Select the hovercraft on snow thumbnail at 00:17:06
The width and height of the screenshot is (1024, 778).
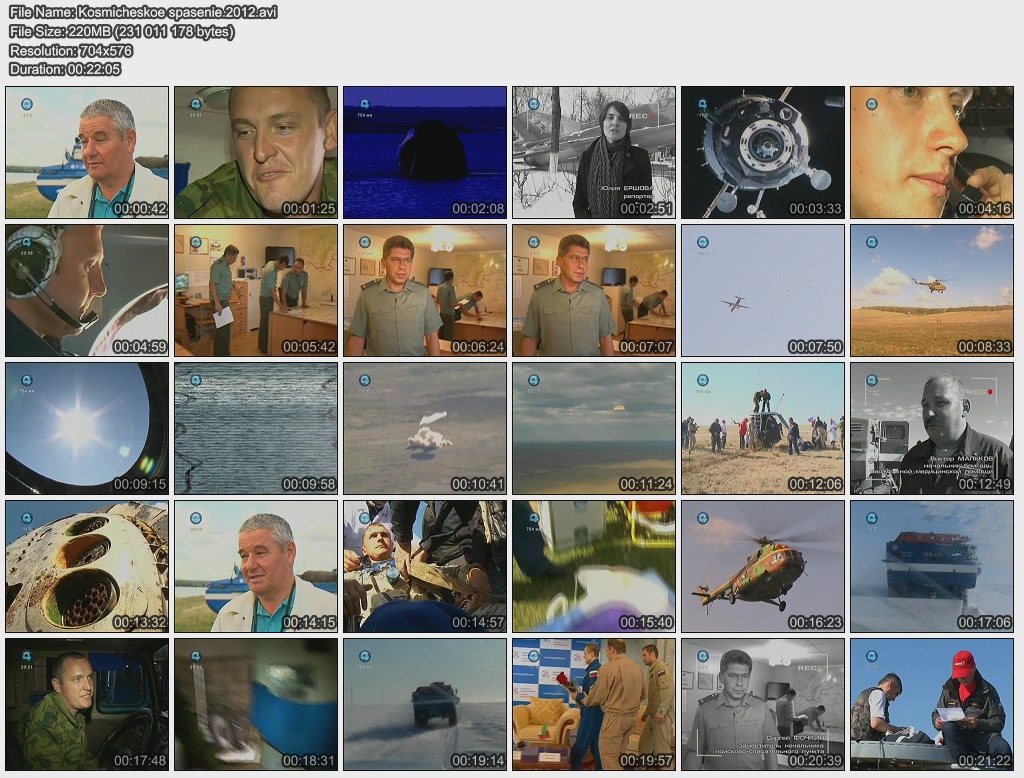(x=932, y=566)
